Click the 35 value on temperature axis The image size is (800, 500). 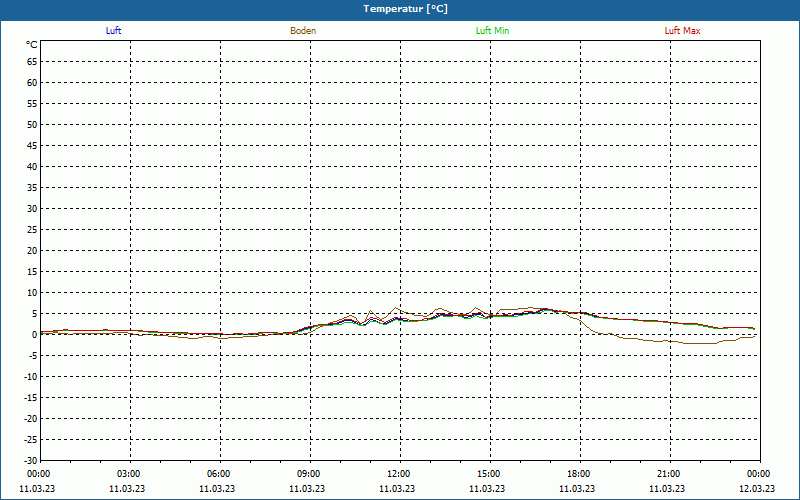32,188
